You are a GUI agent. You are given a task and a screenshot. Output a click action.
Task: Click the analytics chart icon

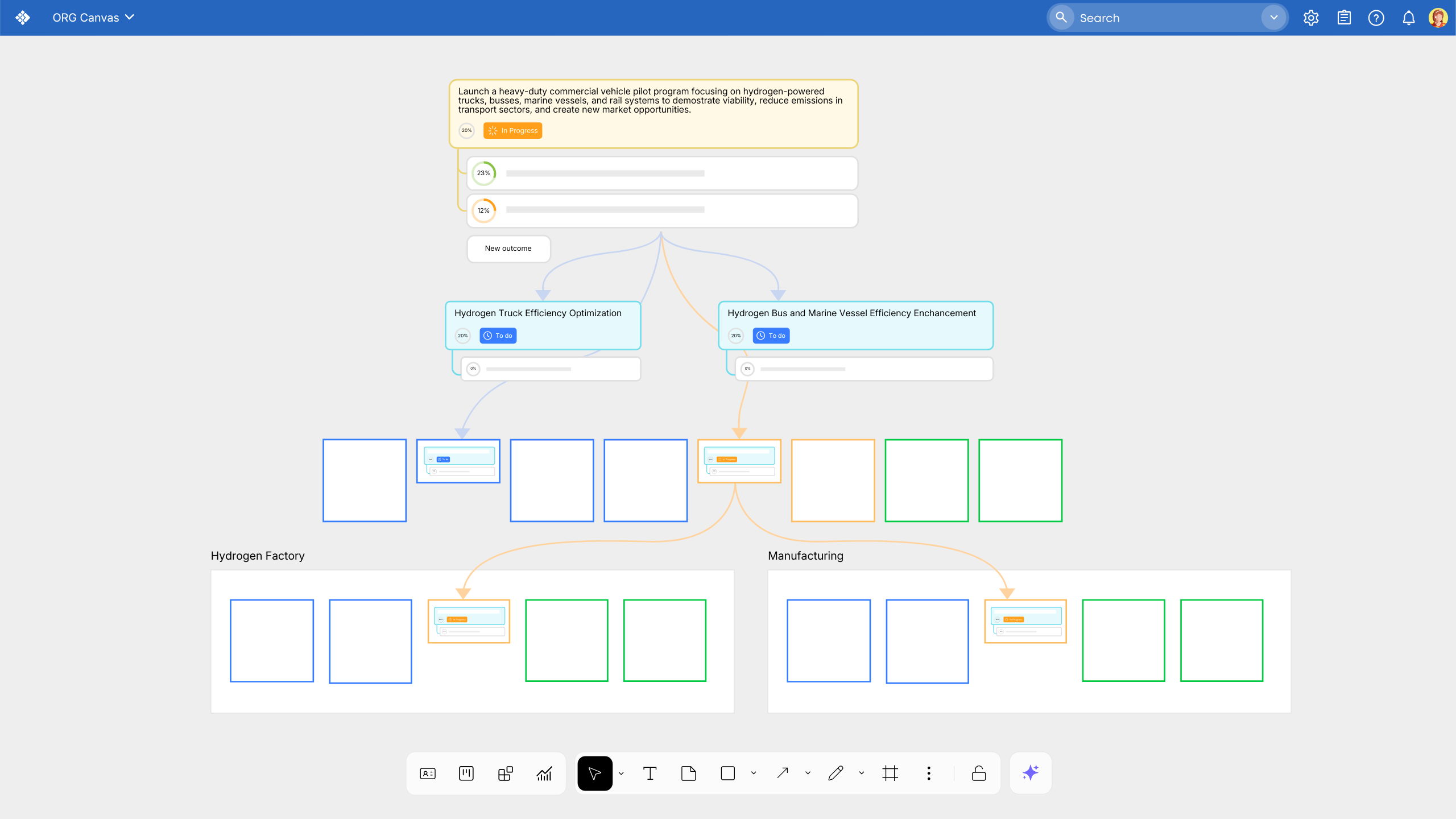(x=544, y=773)
